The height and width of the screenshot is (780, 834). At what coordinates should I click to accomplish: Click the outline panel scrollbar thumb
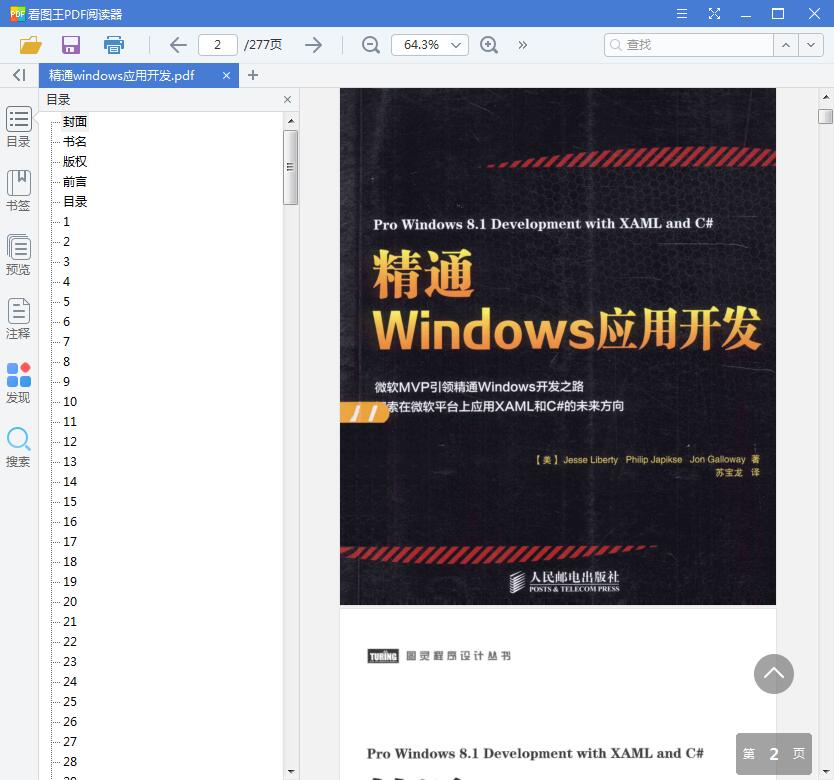click(x=290, y=167)
